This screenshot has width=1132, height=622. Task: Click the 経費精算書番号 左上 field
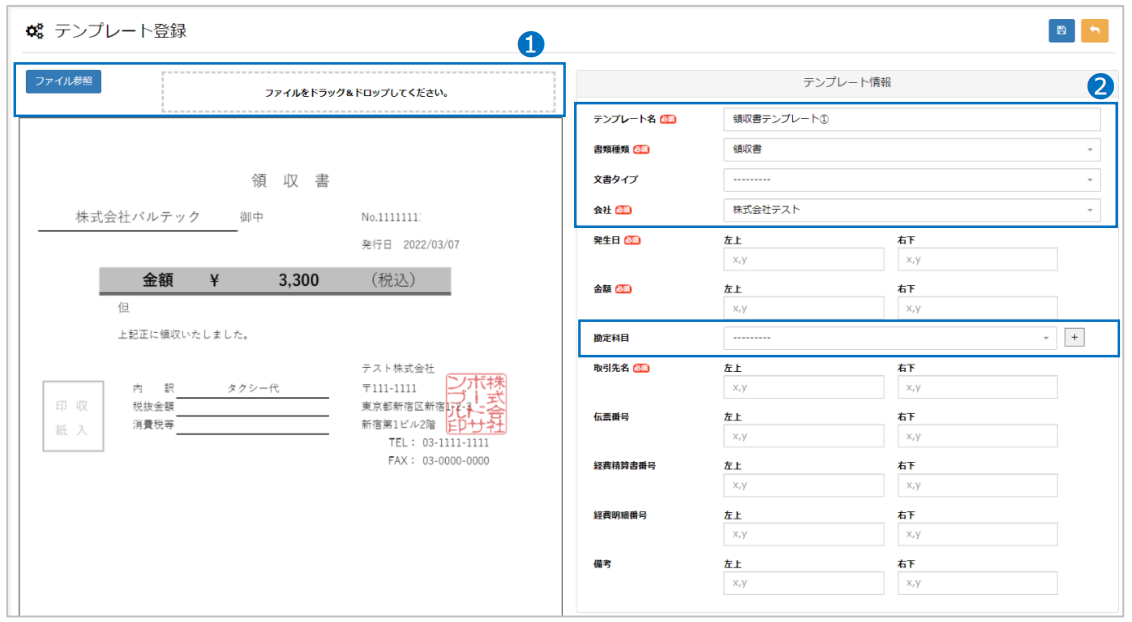pyautogui.click(x=803, y=484)
